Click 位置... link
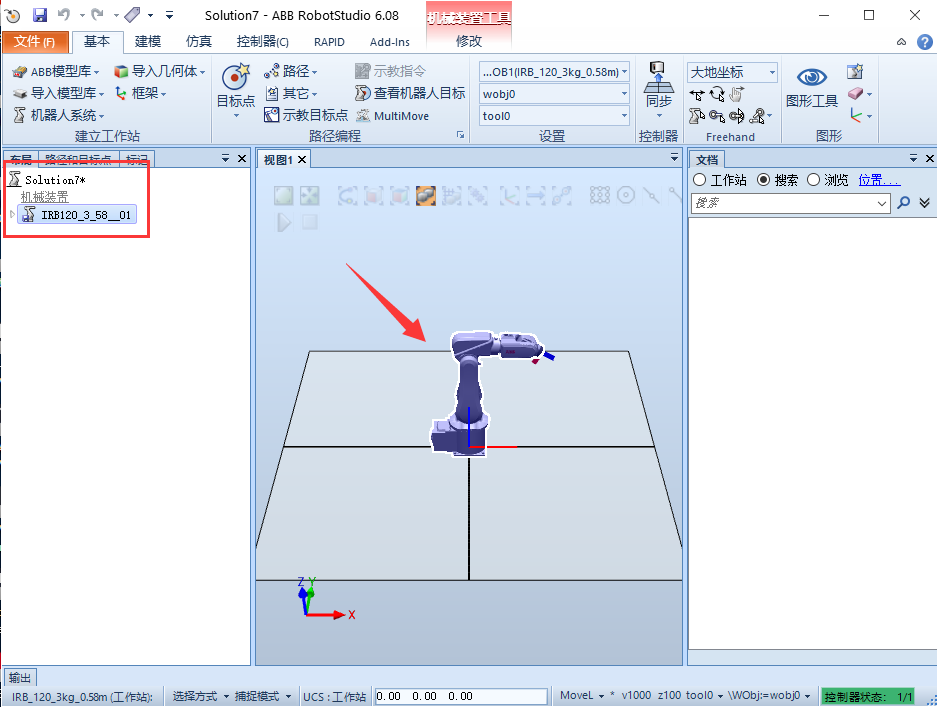937x707 pixels. pos(879,180)
